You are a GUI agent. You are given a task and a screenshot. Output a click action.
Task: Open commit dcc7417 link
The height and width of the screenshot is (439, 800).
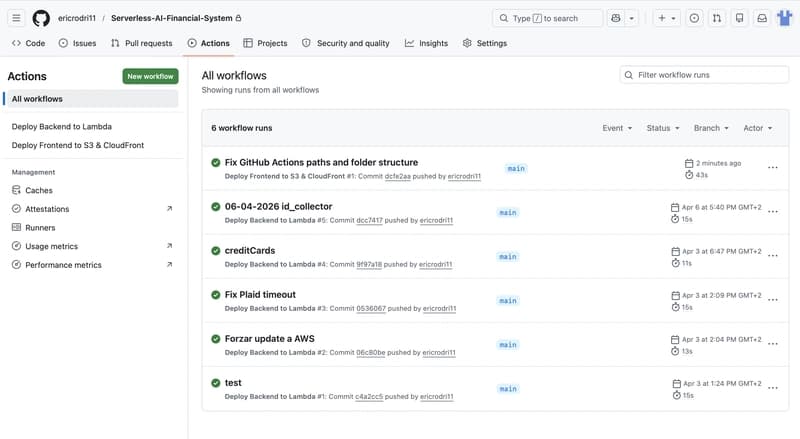point(369,220)
